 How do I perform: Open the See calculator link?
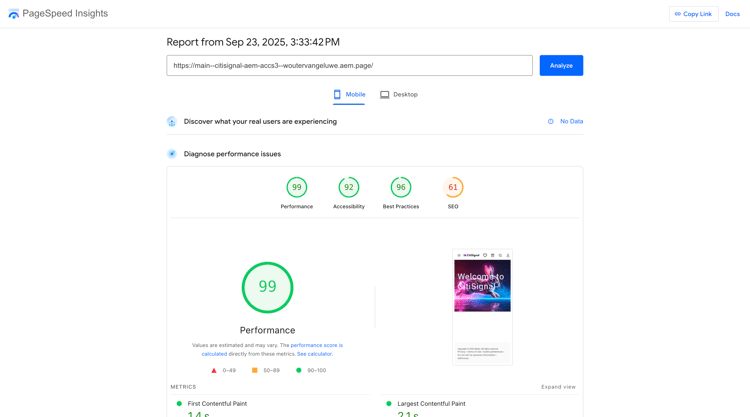pyautogui.click(x=314, y=354)
